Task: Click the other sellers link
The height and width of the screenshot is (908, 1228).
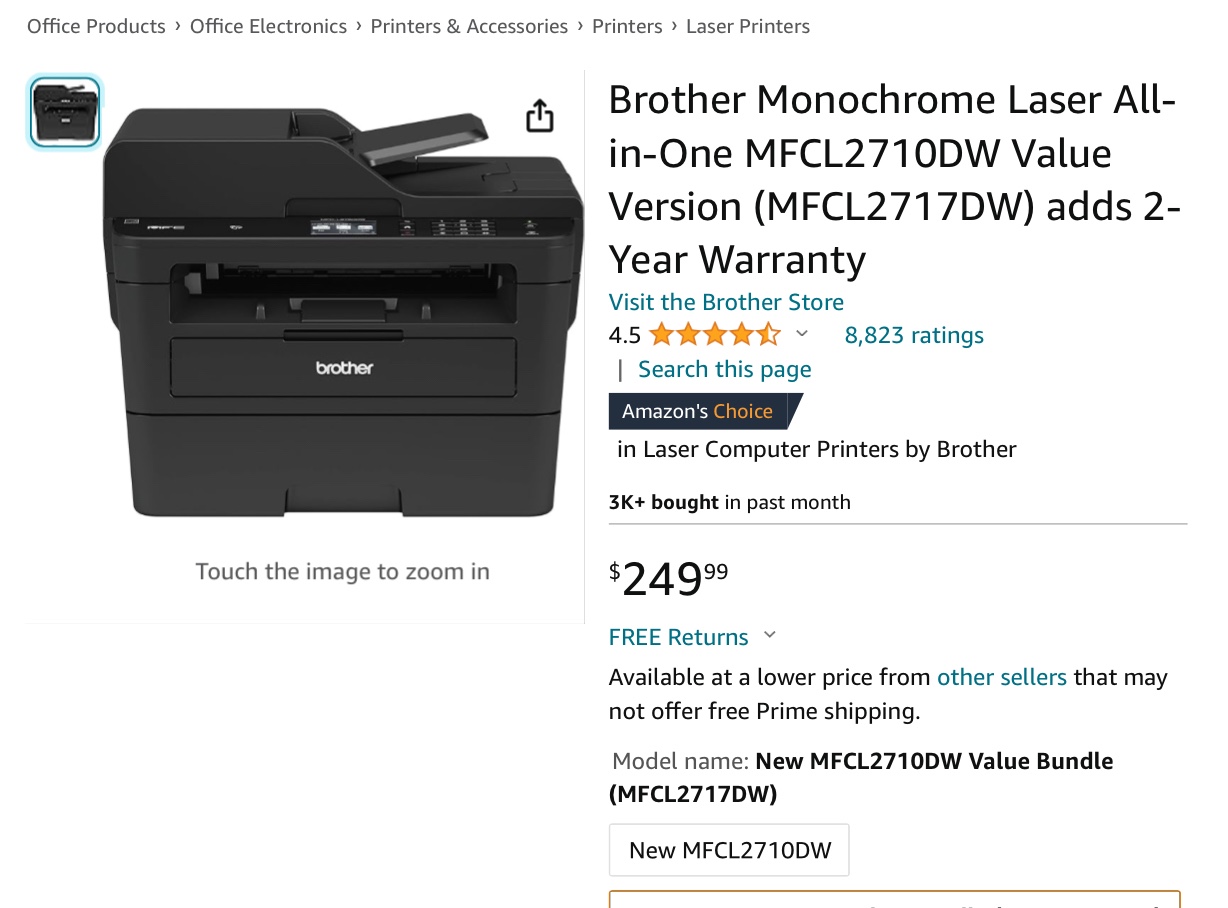Action: pyautogui.click(x=1002, y=677)
